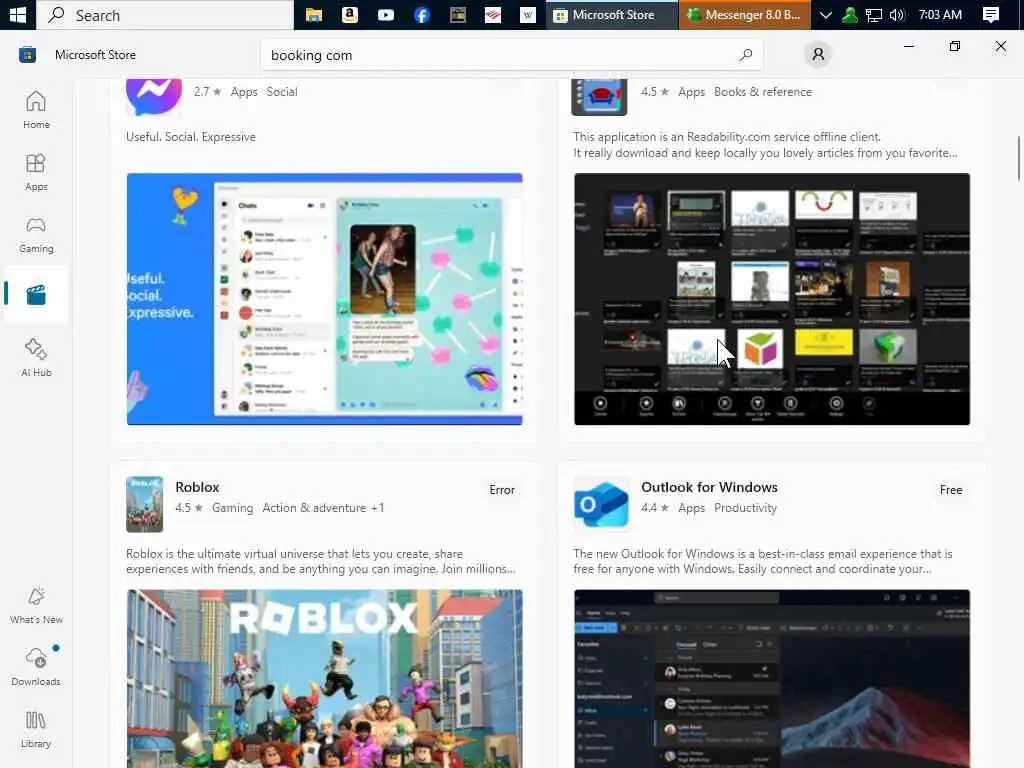Click the volume speaker icon in tray
The width and height of the screenshot is (1024, 768).
(897, 14)
